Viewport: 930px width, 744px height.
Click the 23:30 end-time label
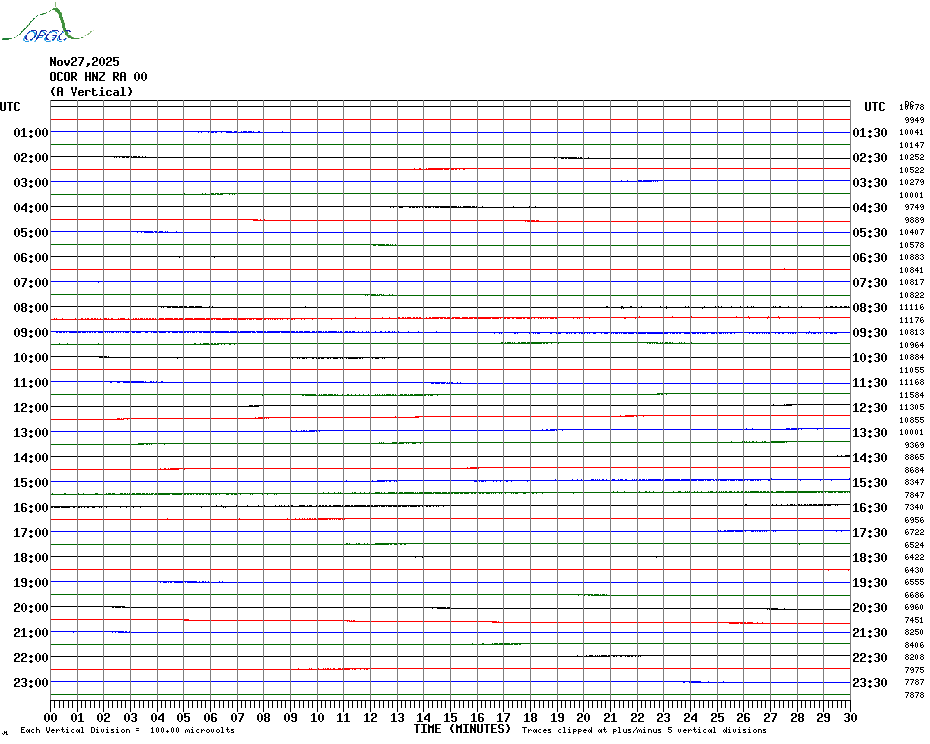pos(870,683)
